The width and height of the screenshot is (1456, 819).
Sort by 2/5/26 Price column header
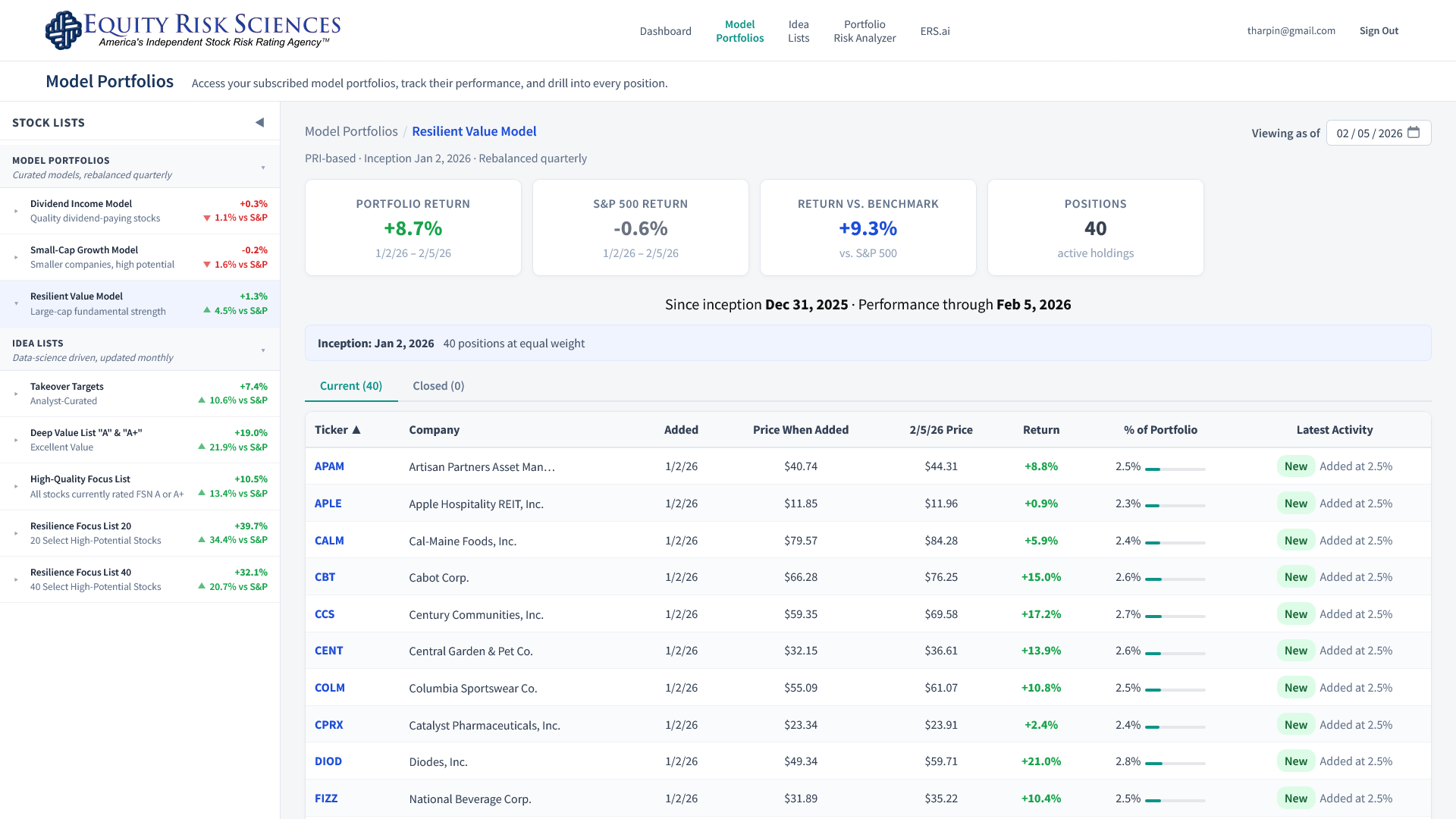940,430
